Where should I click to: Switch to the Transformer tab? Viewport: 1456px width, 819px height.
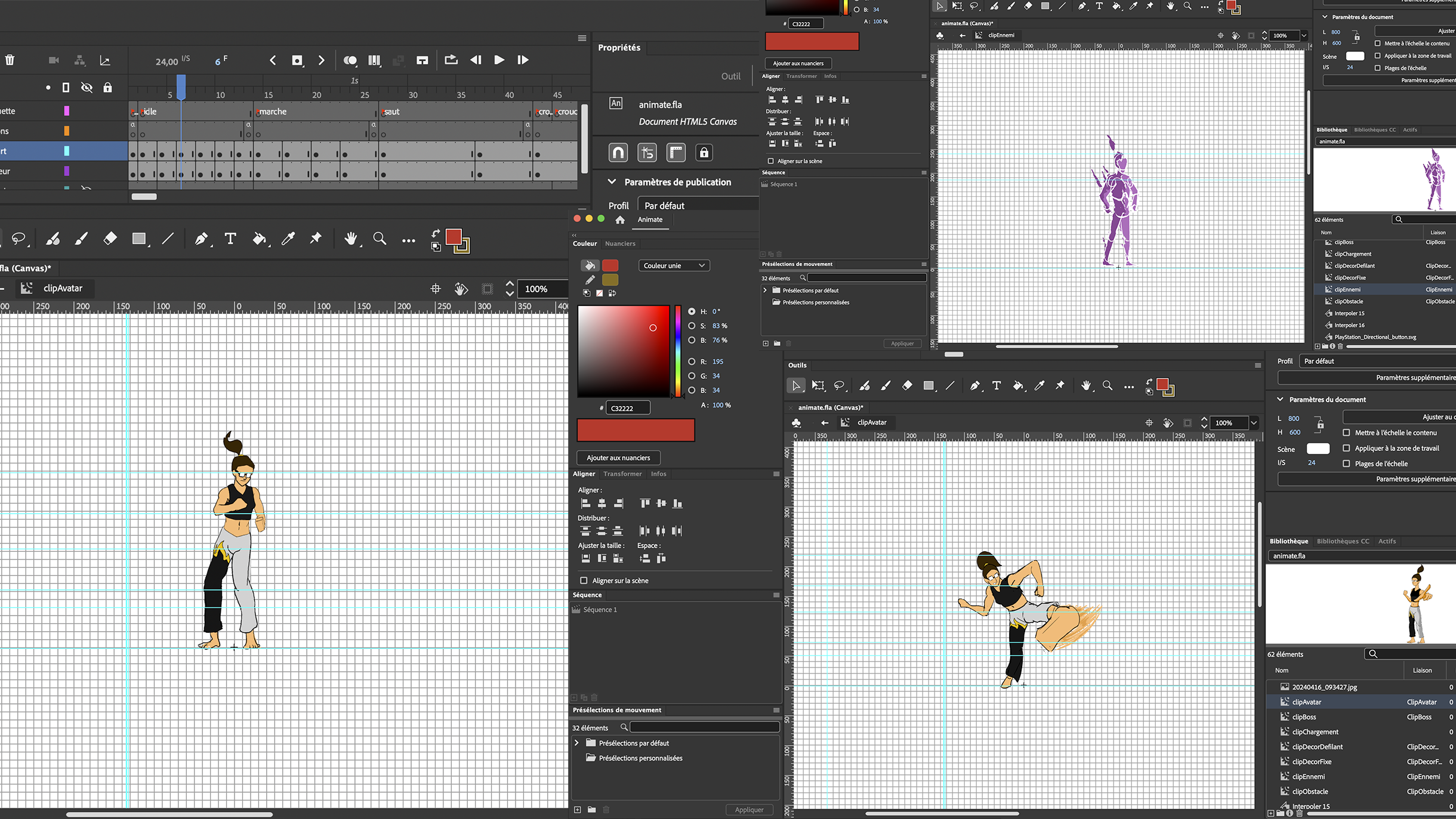[x=622, y=474]
